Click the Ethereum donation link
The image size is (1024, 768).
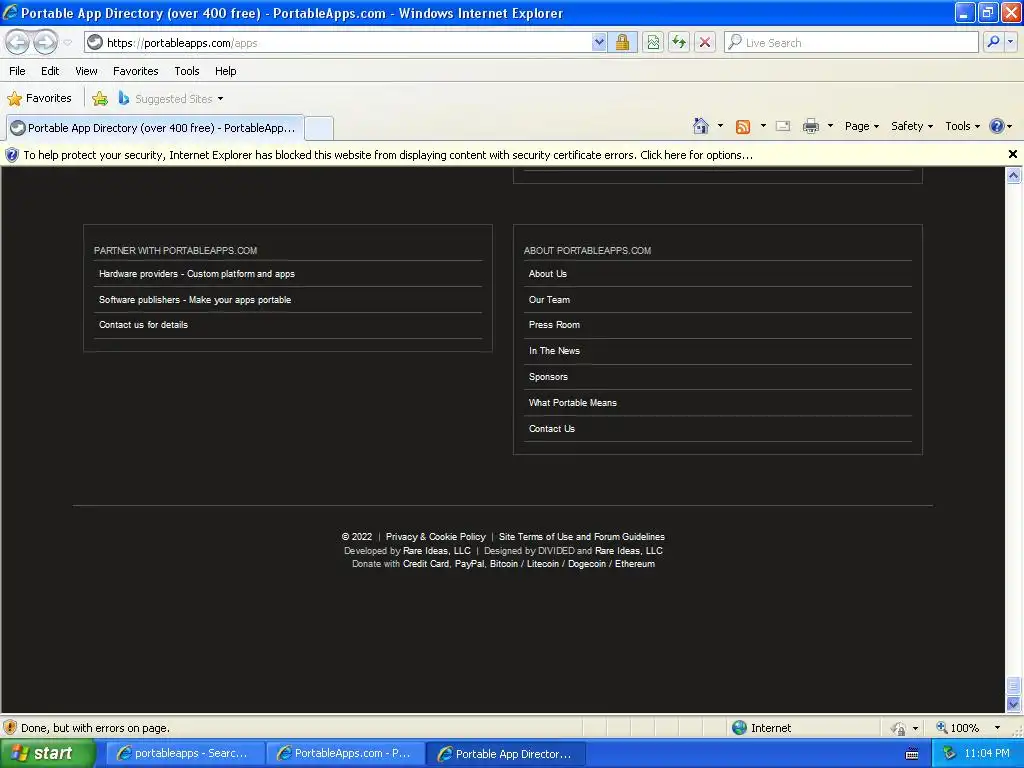(634, 564)
